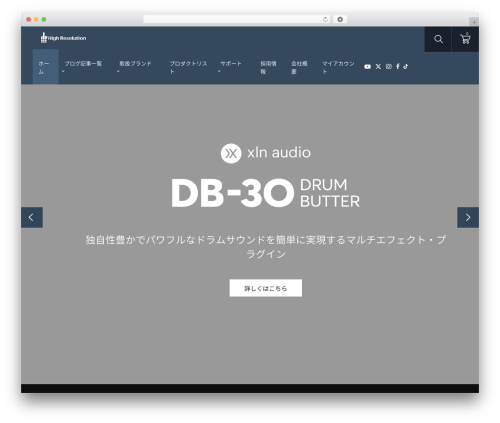Select the ホーム menu item
This screenshot has height=423, width=500.
click(x=45, y=67)
